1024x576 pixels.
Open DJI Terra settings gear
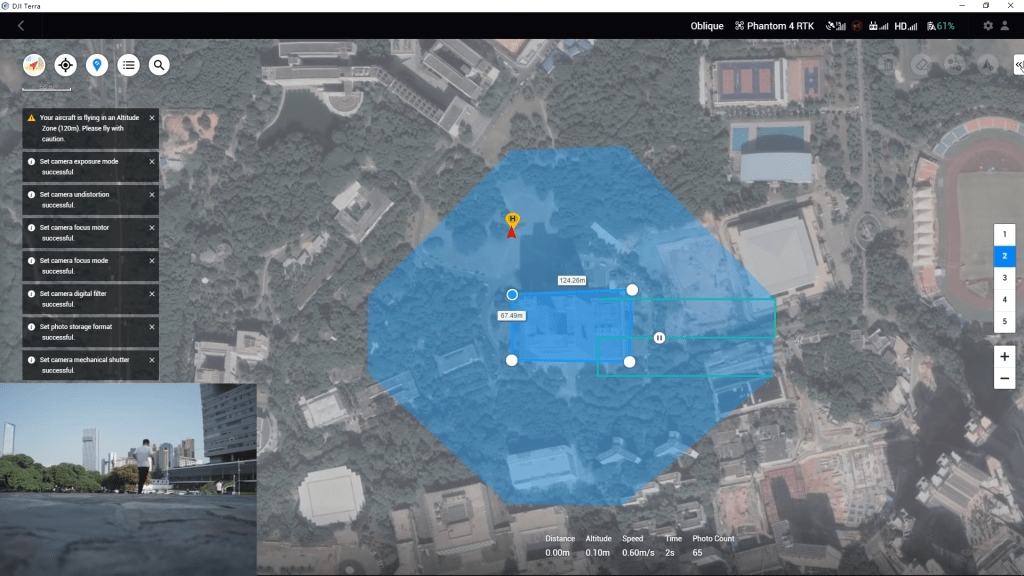[x=988, y=25]
